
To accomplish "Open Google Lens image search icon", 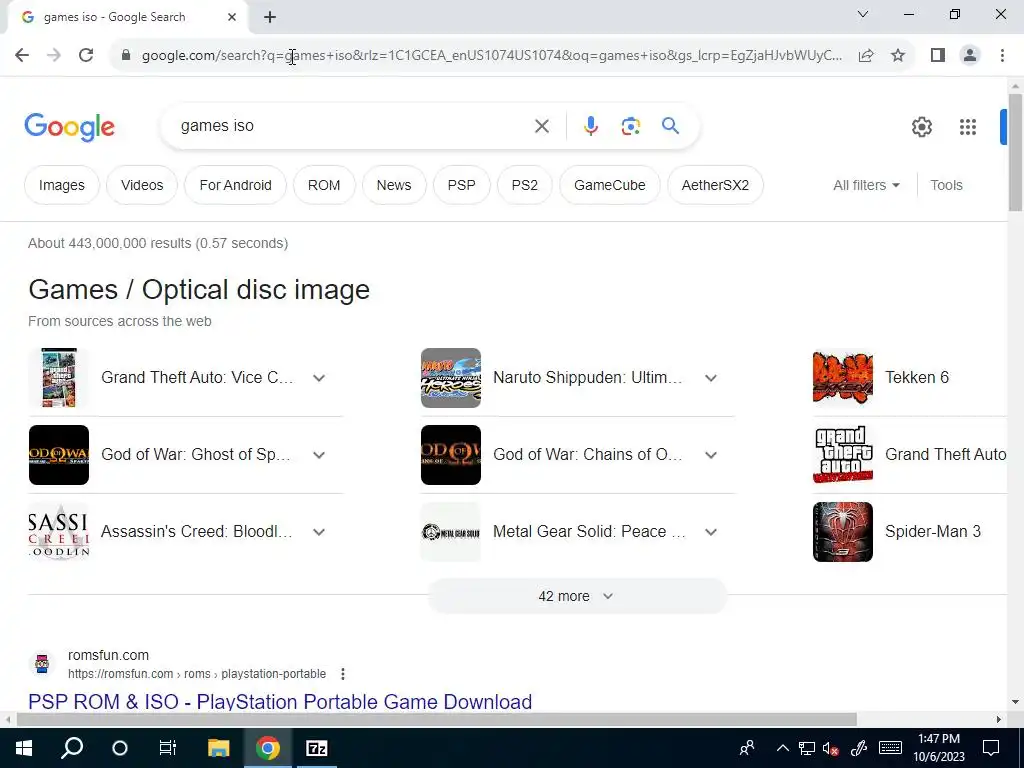I will click(631, 126).
